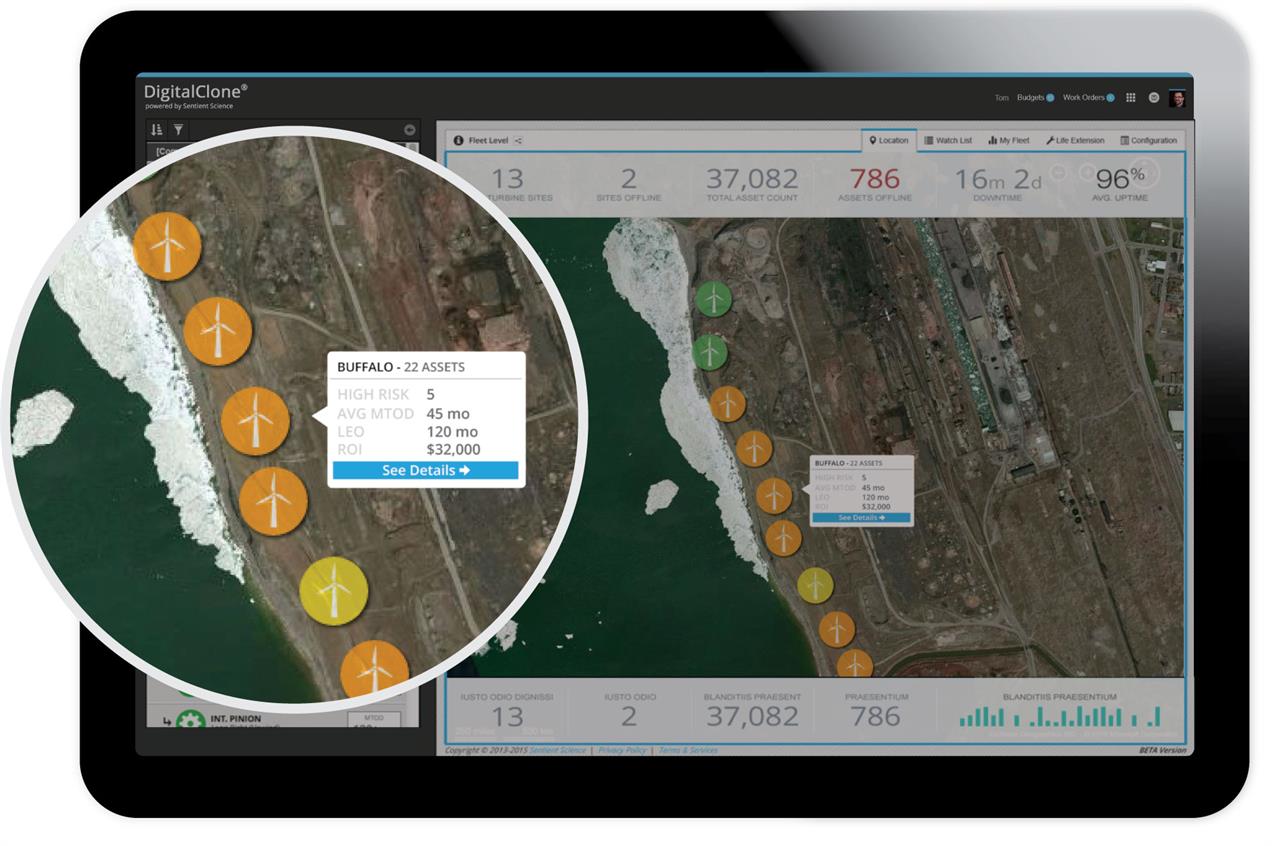Open the sort options in the left panel
1272x846 pixels.
coord(156,130)
